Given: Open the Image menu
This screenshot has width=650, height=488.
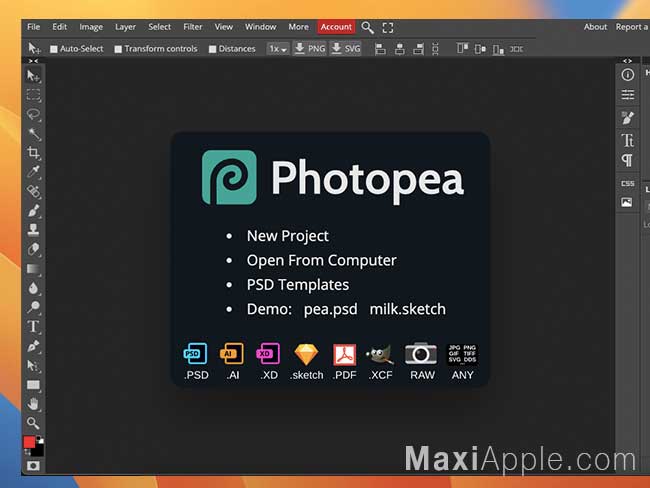Looking at the screenshot, I should coord(91,27).
